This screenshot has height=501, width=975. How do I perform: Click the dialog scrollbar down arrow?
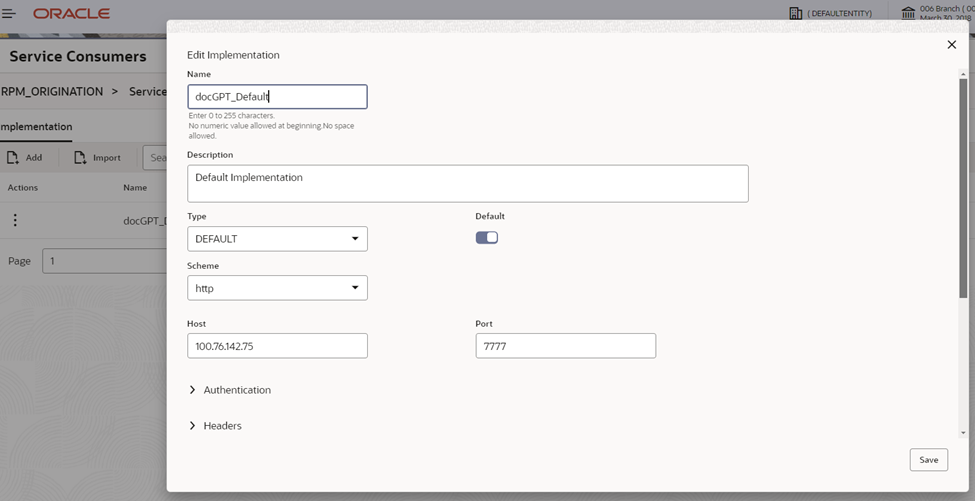(x=963, y=433)
